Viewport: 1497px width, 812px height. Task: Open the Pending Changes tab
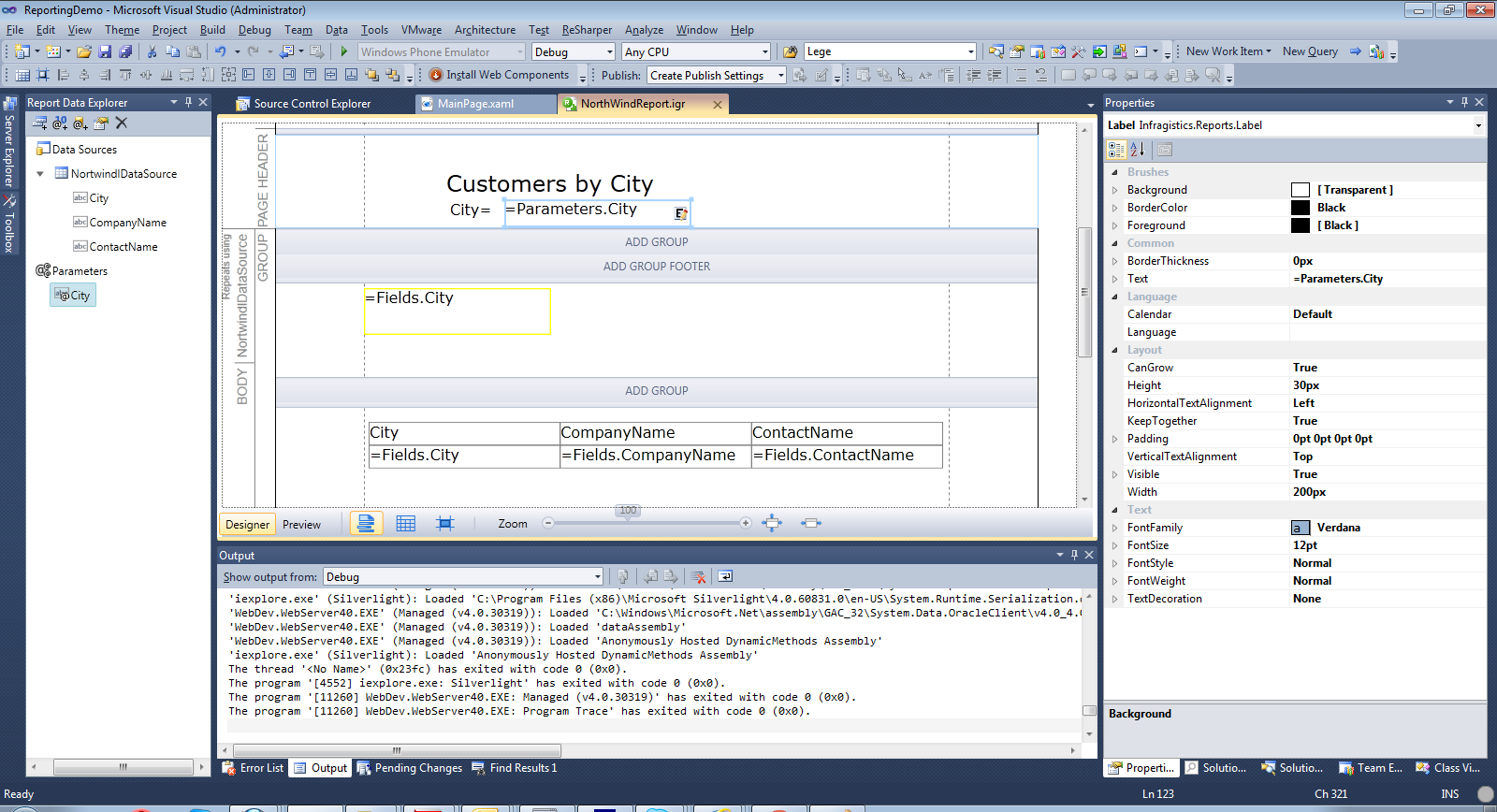(x=410, y=768)
